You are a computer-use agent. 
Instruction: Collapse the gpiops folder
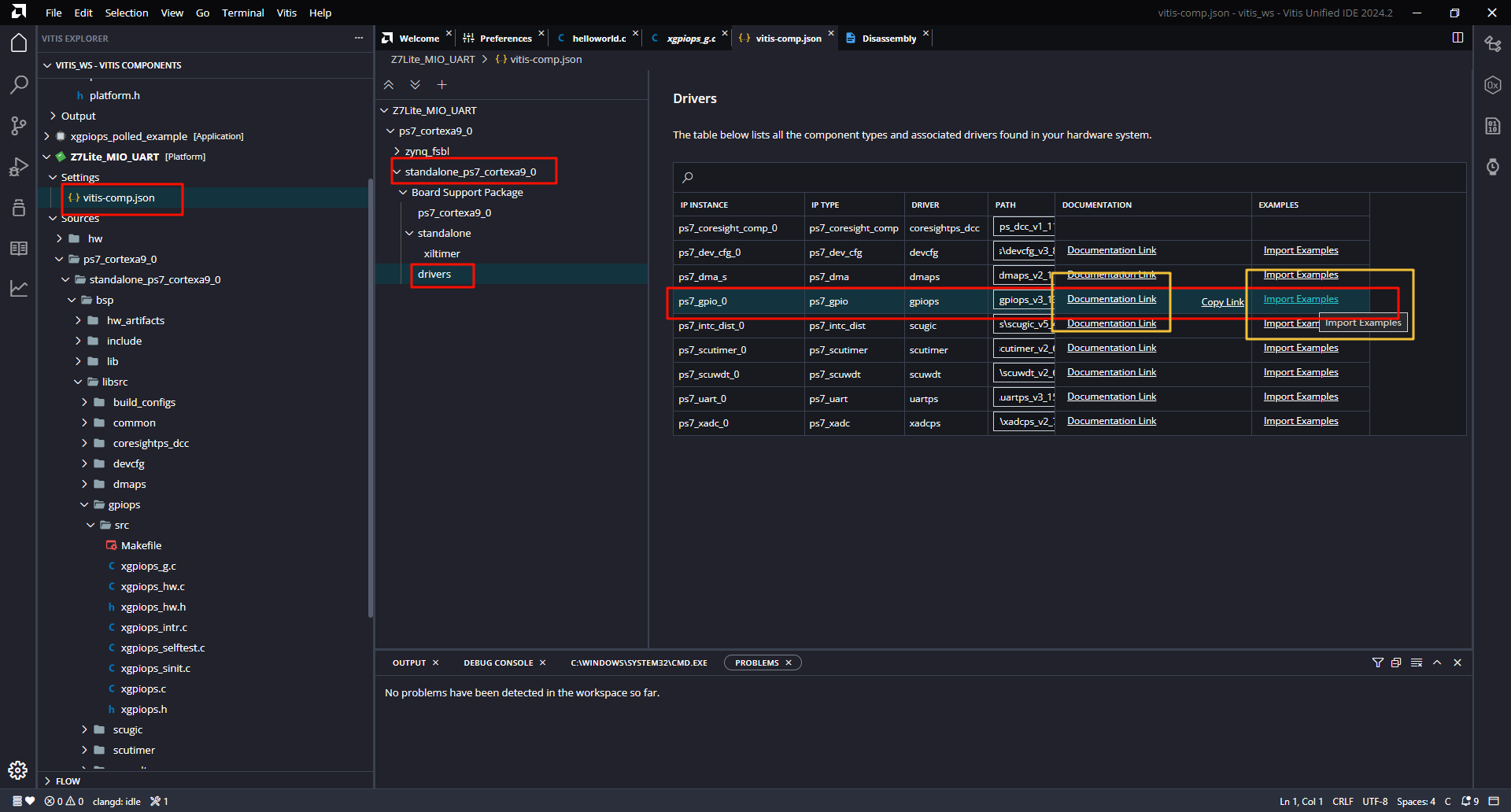click(85, 504)
